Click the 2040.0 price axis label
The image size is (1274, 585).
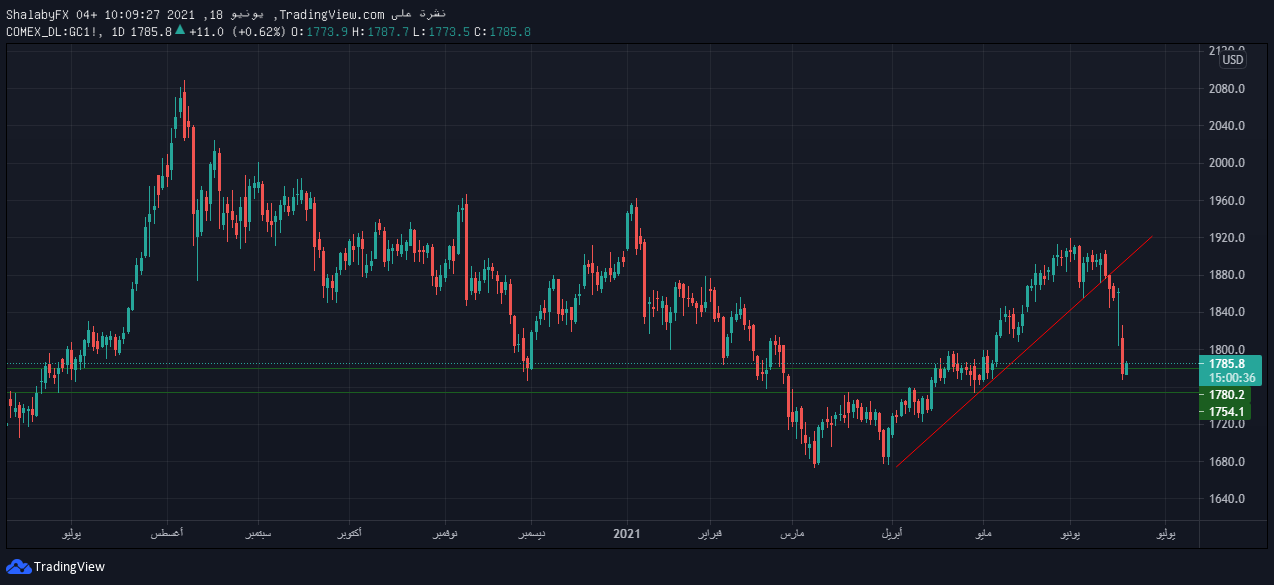tap(1226, 126)
